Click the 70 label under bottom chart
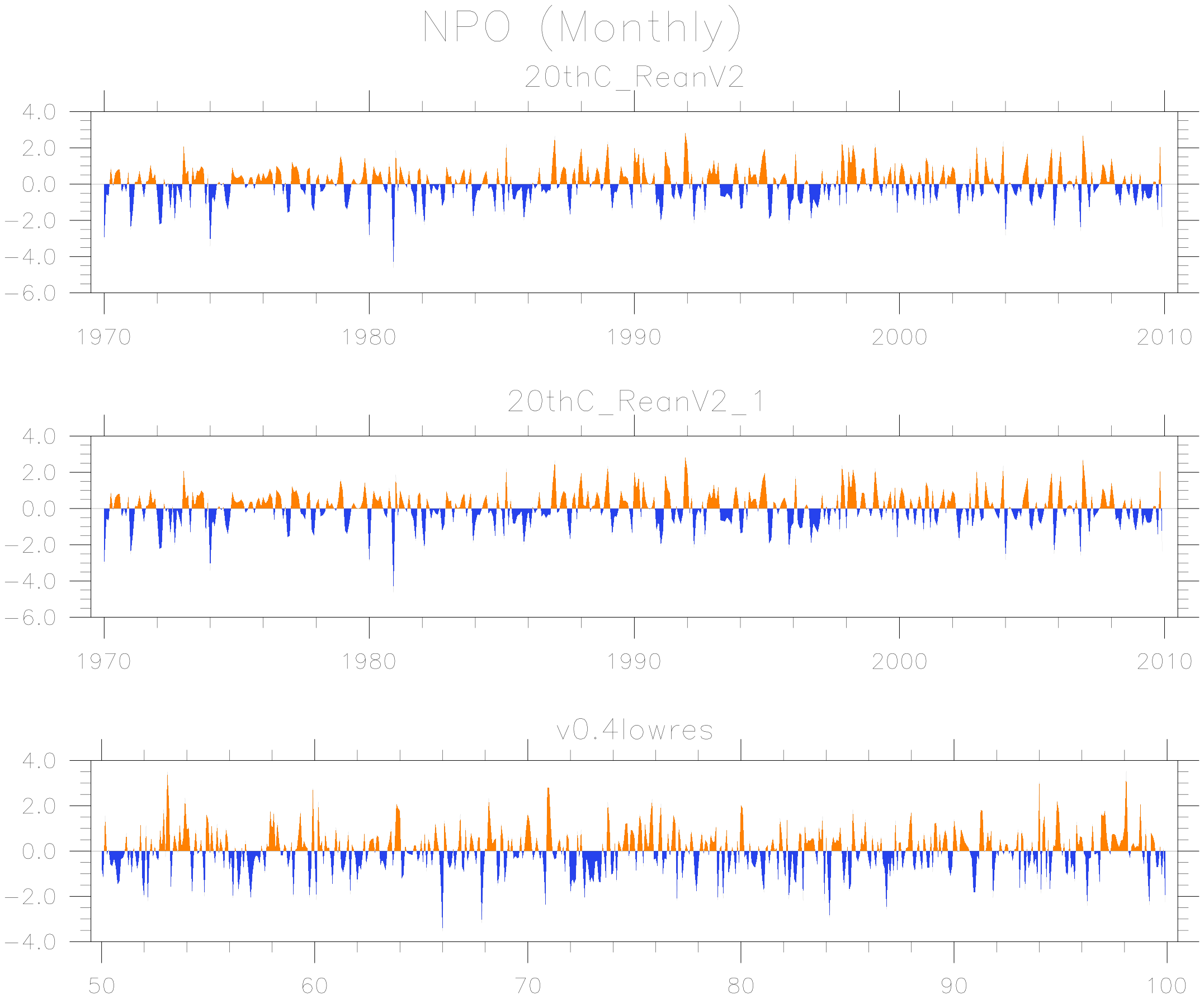Image resolution: width=1204 pixels, height=998 pixels. [x=527, y=986]
